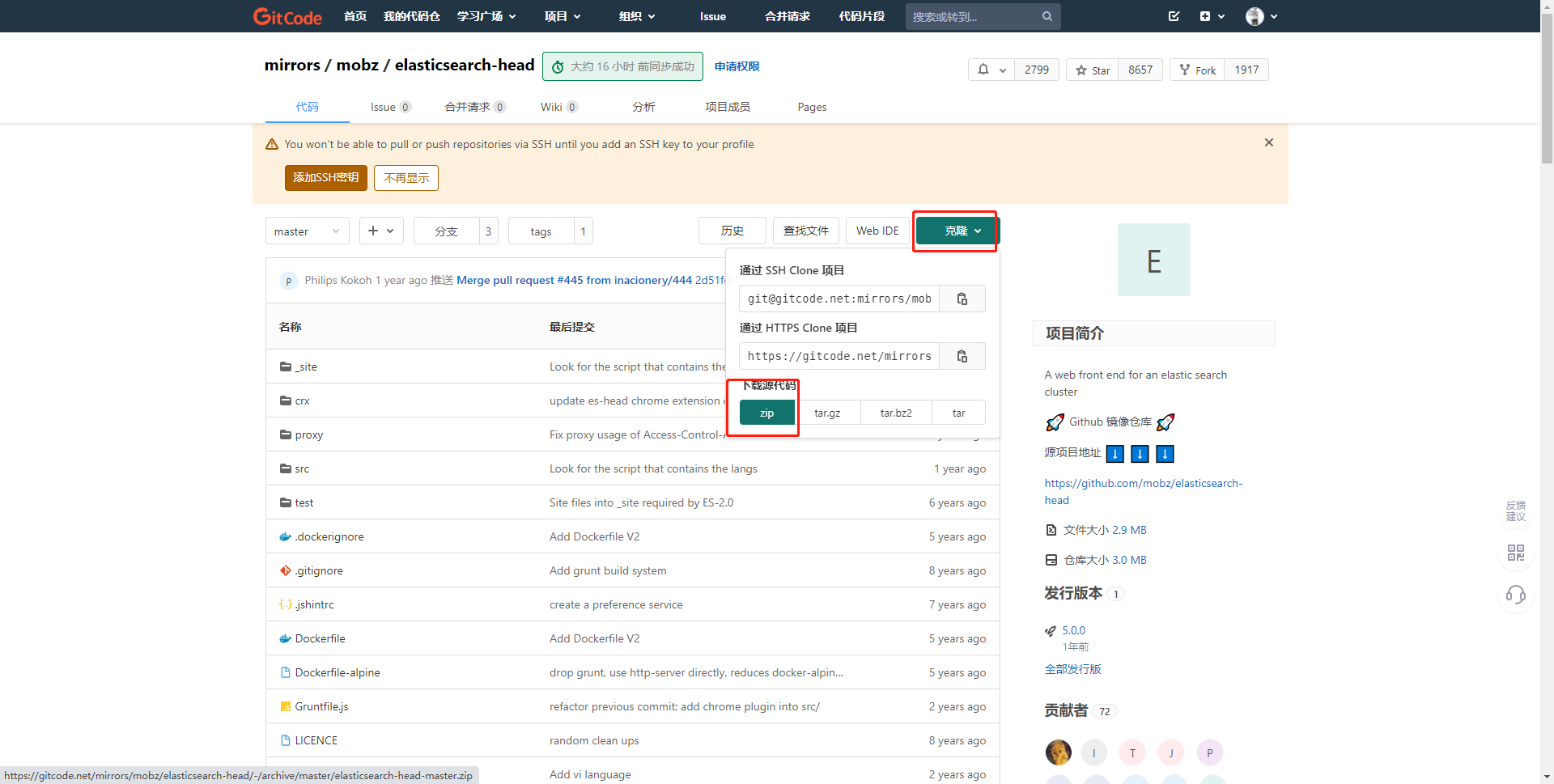Click 全部发行版 link

(x=1072, y=669)
